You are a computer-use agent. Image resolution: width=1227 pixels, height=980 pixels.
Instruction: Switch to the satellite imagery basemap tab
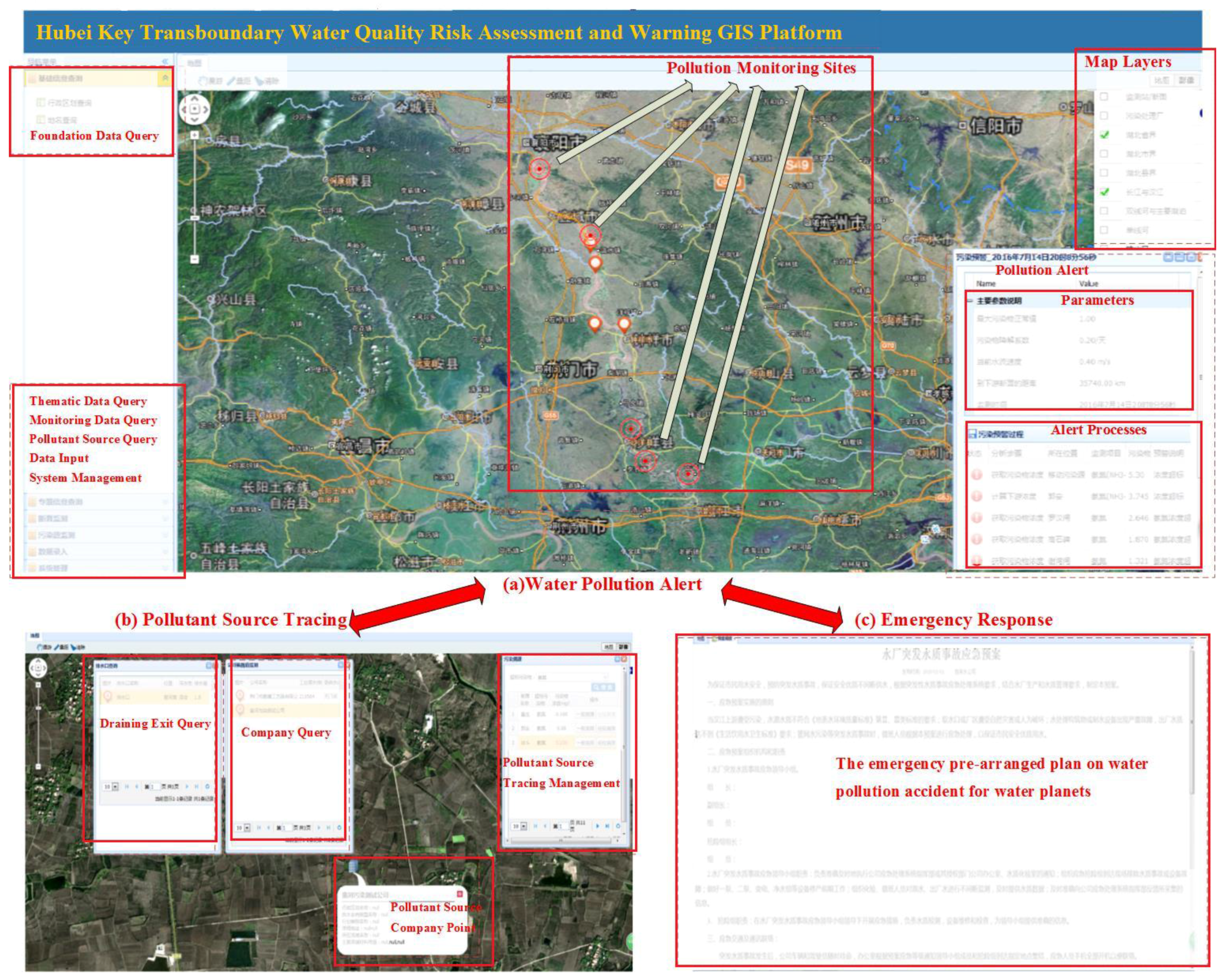click(x=1187, y=80)
